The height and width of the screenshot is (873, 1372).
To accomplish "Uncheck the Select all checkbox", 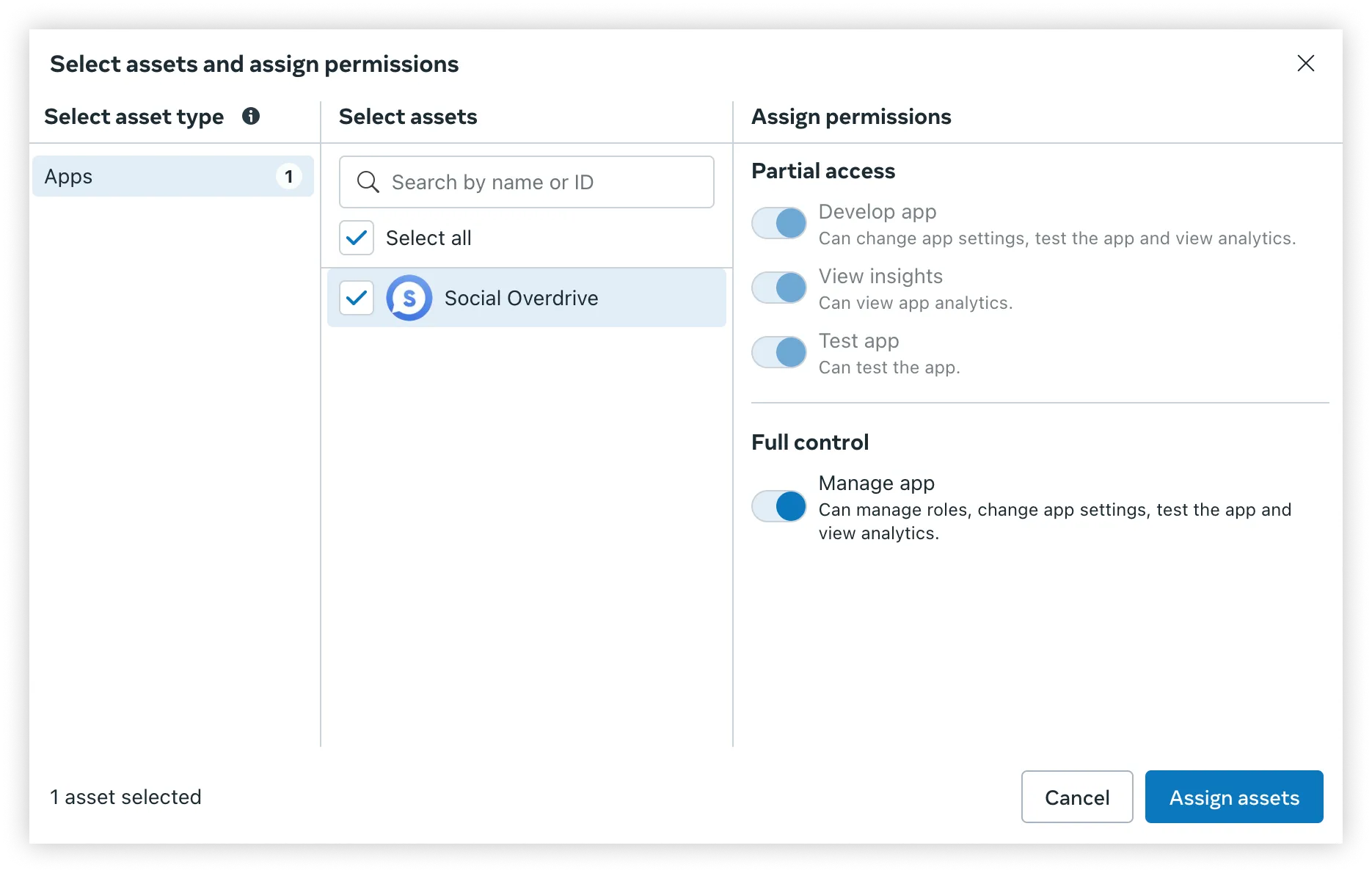I will coord(357,238).
